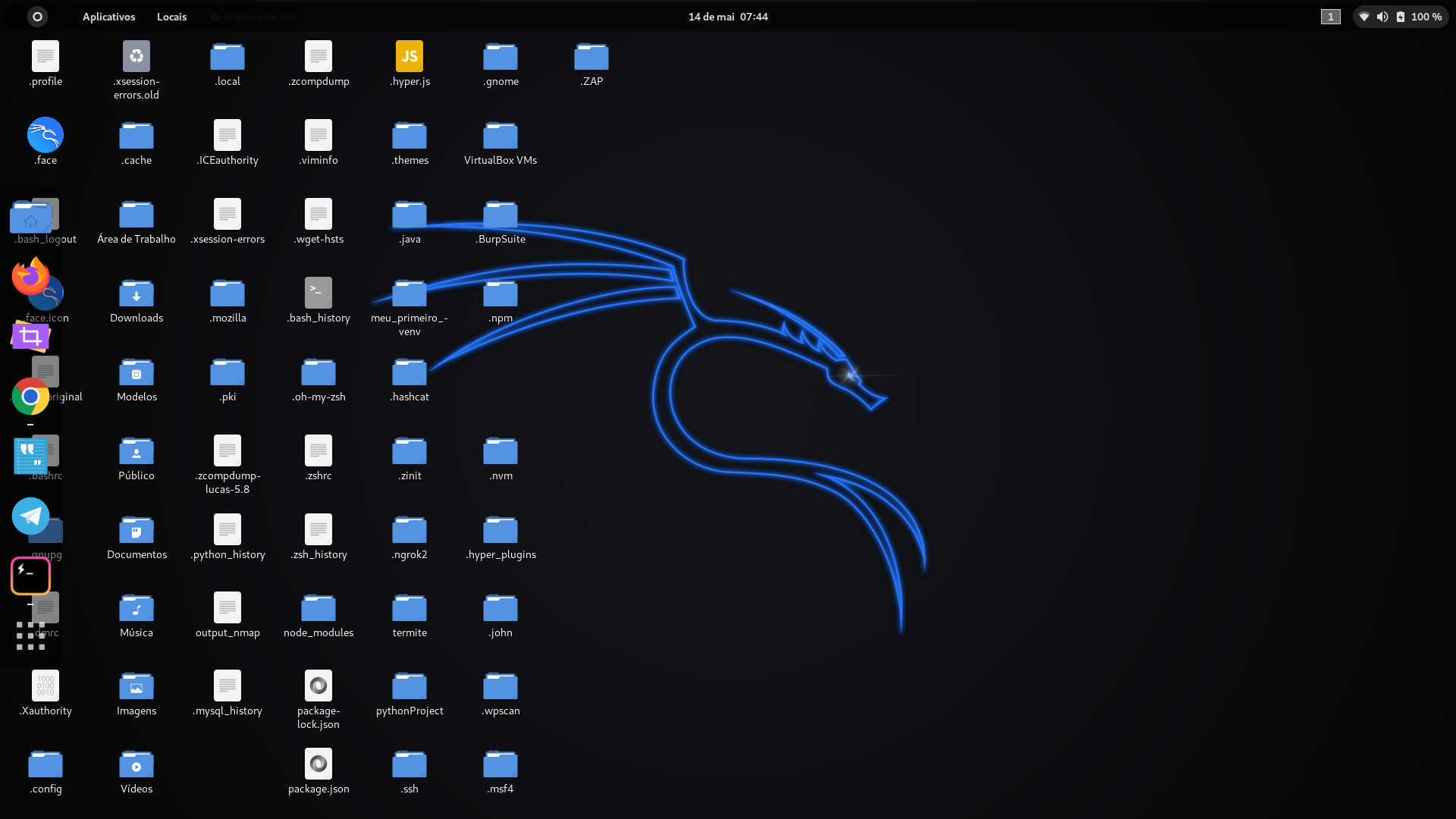This screenshot has height=819, width=1456.
Task: Select the node_modules folder
Action: [x=318, y=607]
